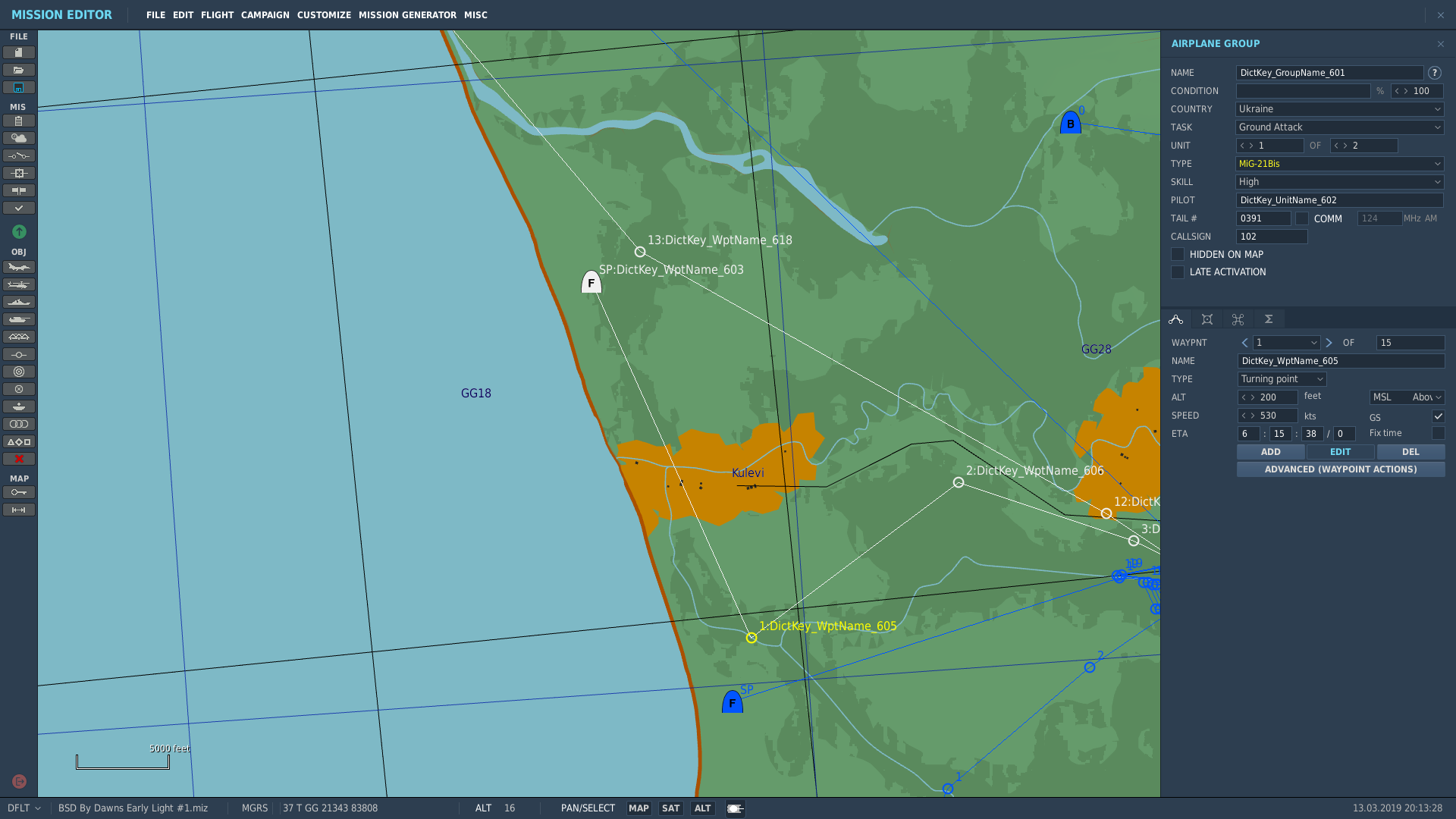This screenshot has height=819, width=1456.
Task: Open the triggered actions tab icon
Action: pos(1238,319)
